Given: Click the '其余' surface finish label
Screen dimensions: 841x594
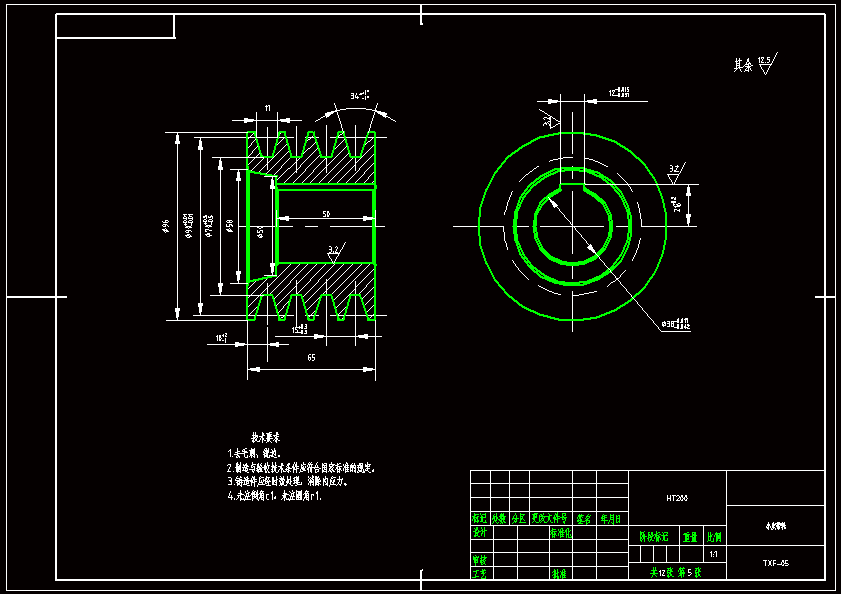Looking at the screenshot, I should point(743,65).
